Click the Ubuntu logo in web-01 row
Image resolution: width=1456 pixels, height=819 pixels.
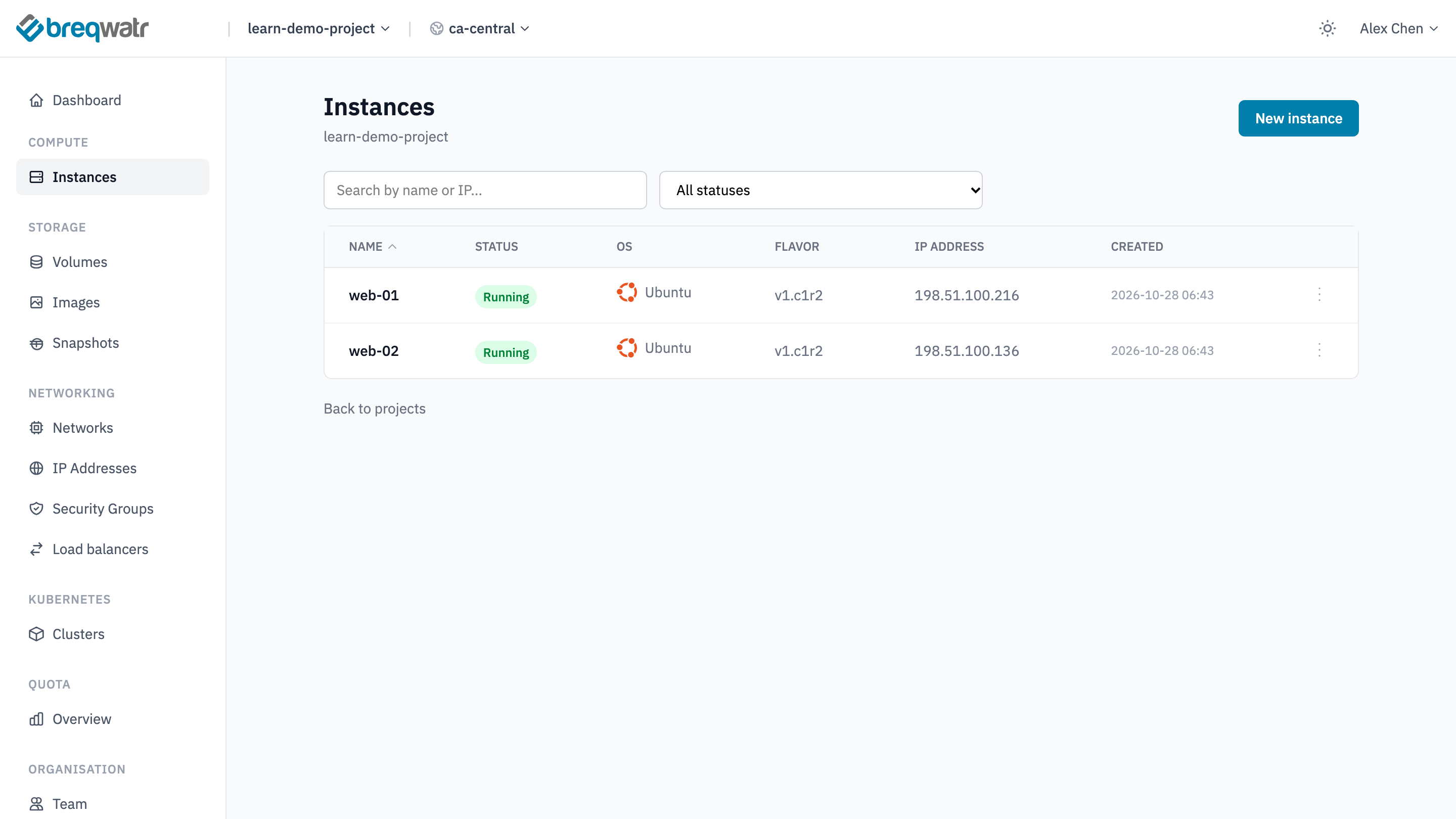click(627, 292)
